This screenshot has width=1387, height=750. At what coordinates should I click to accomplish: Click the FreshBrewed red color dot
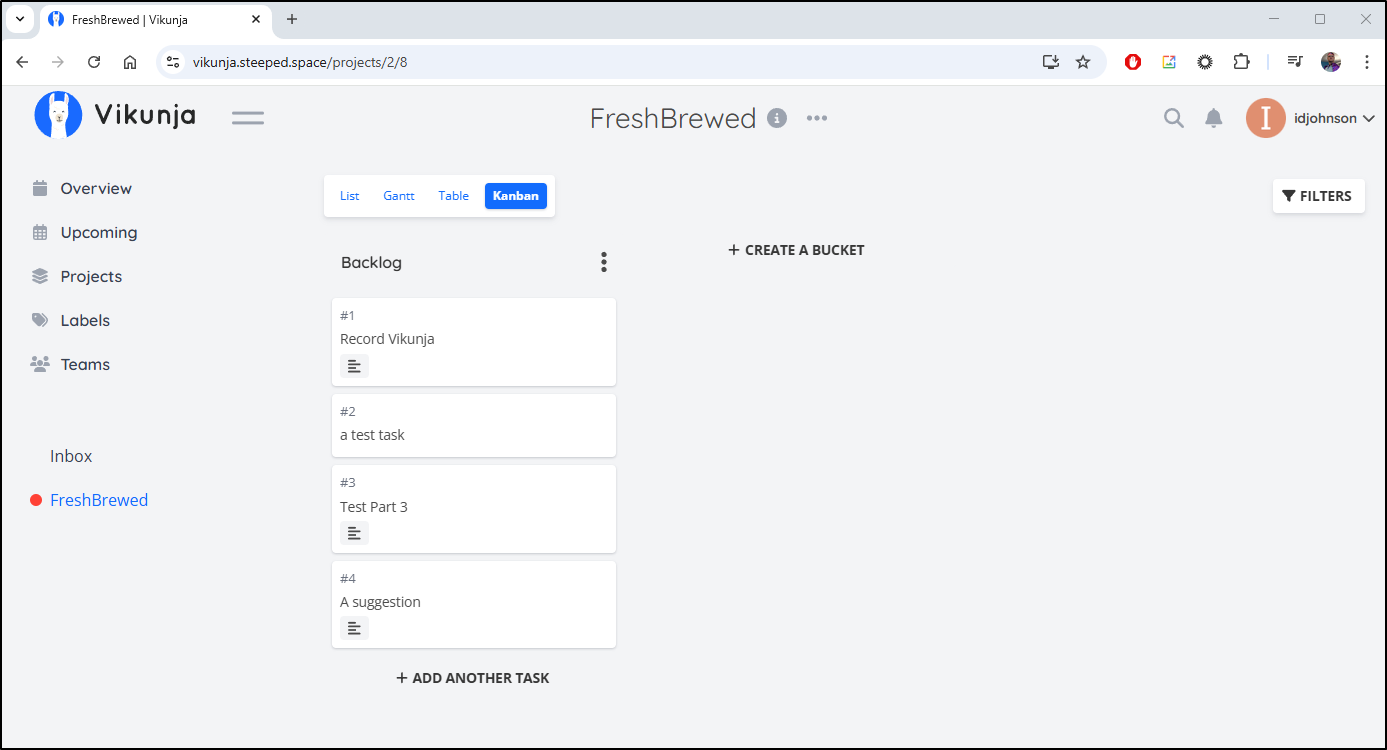(x=36, y=500)
